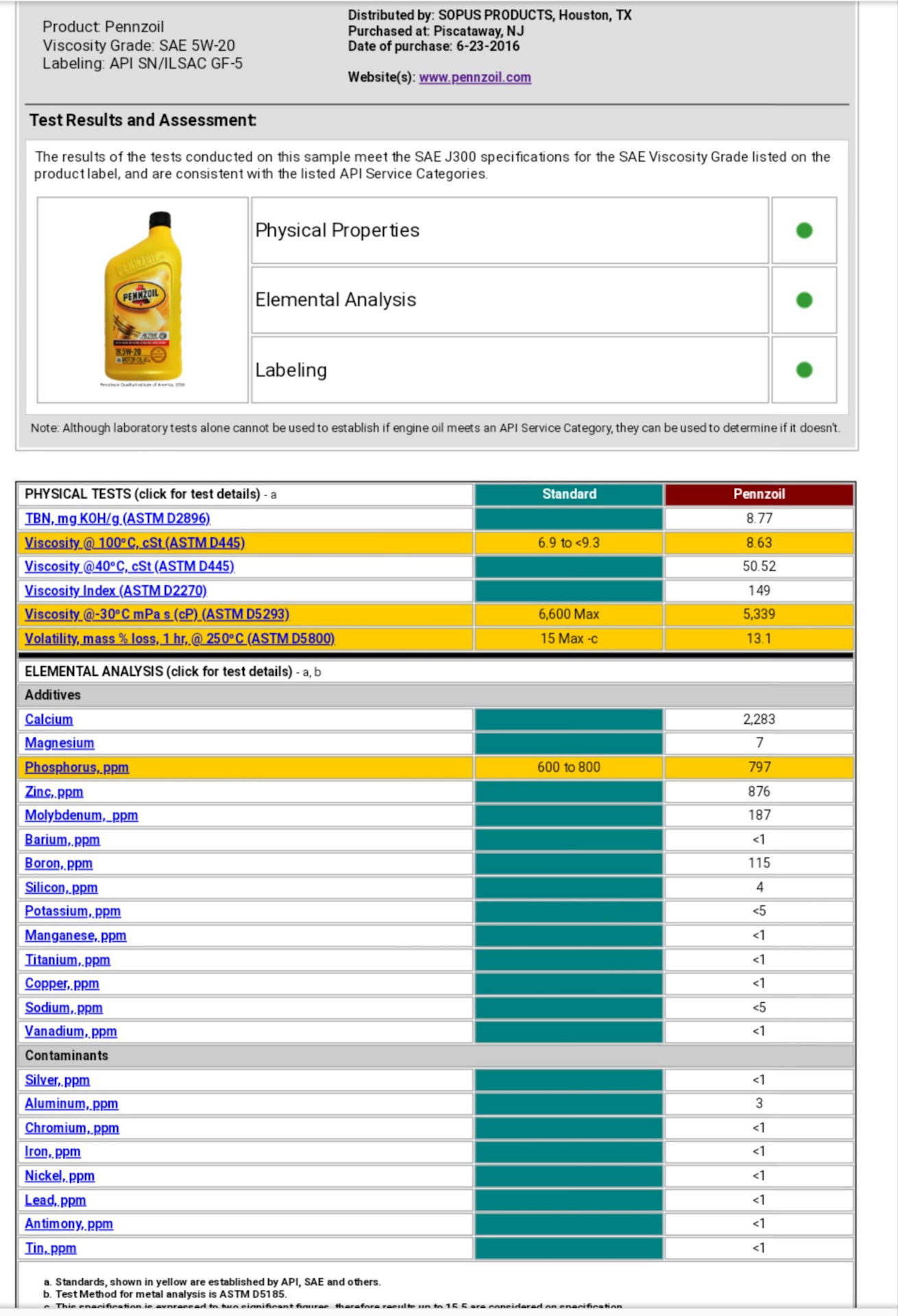Click the 600 to 800 standard cell
Image resolution: width=898 pixels, height=1316 pixels.
pyautogui.click(x=569, y=768)
